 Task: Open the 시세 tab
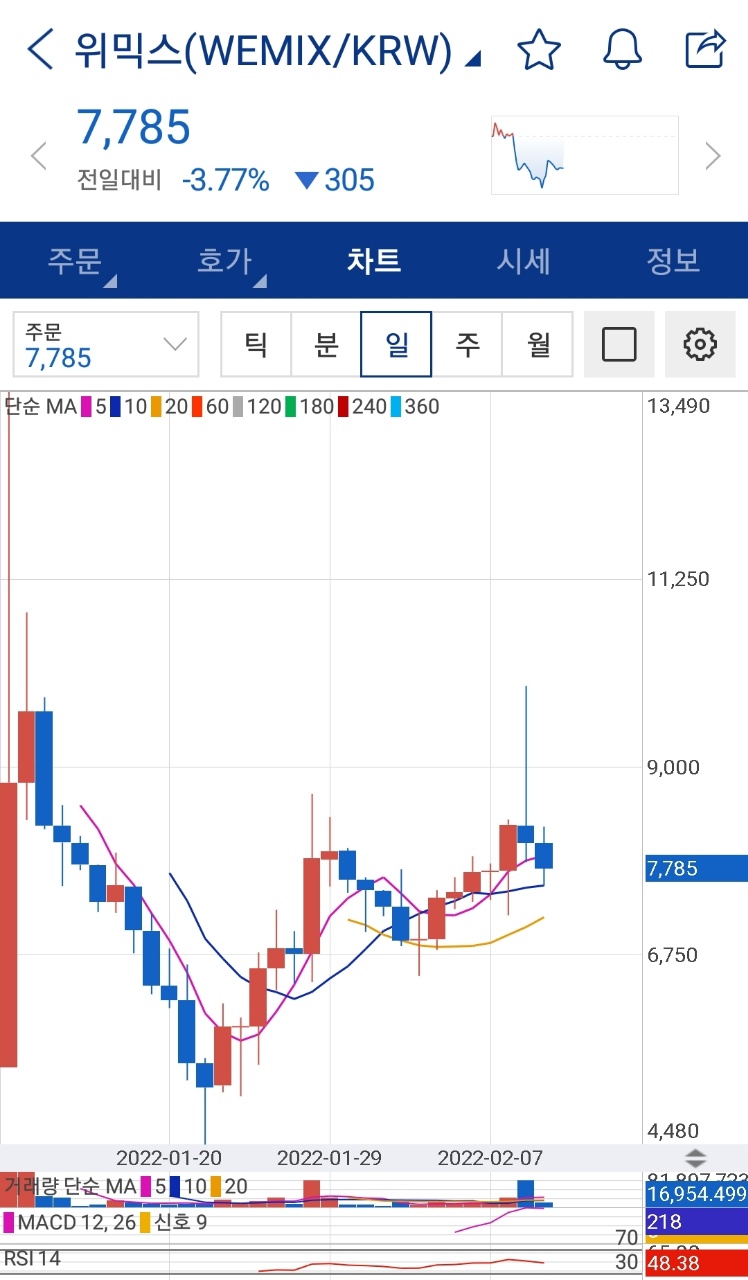[x=523, y=261]
